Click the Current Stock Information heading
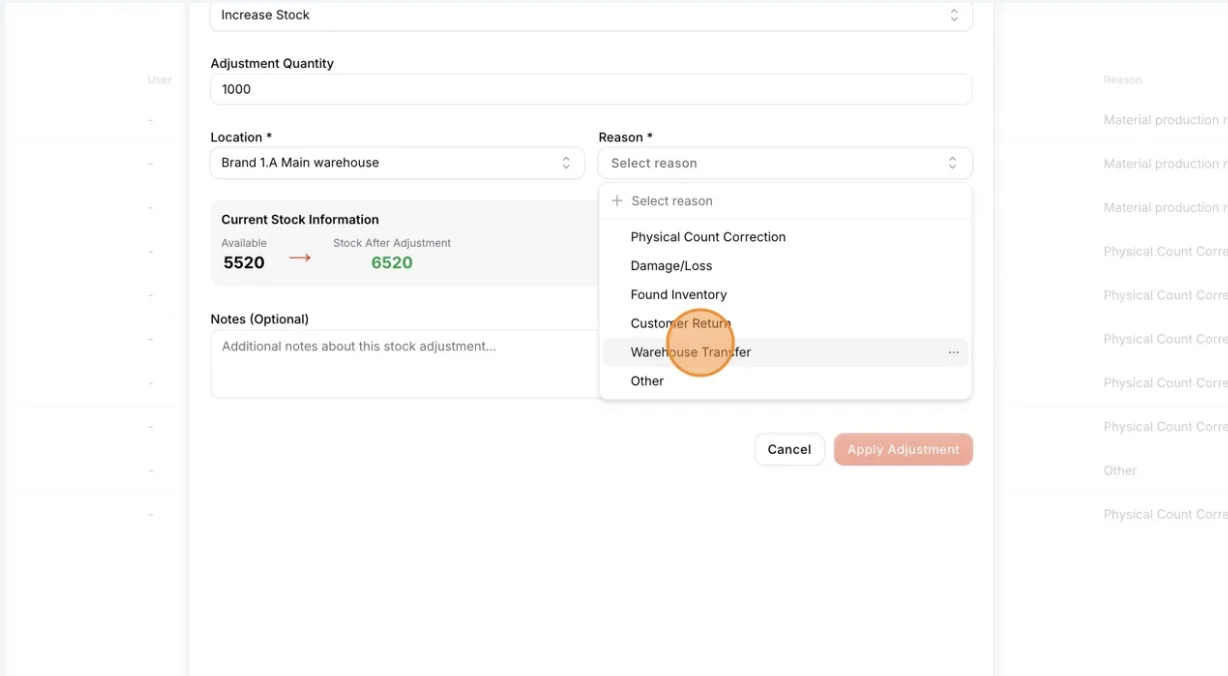 300,220
